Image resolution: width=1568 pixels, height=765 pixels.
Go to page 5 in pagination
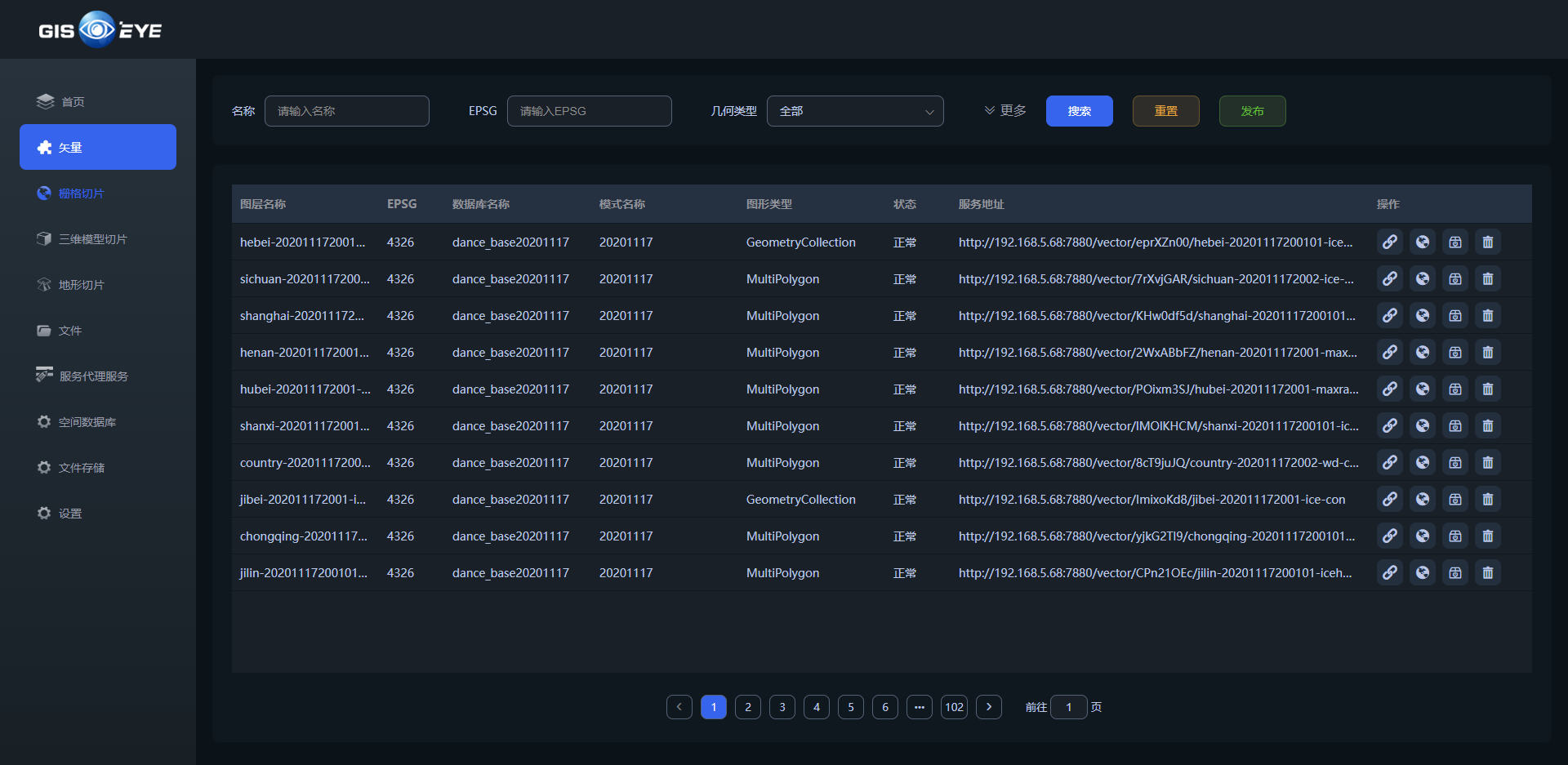(851, 707)
